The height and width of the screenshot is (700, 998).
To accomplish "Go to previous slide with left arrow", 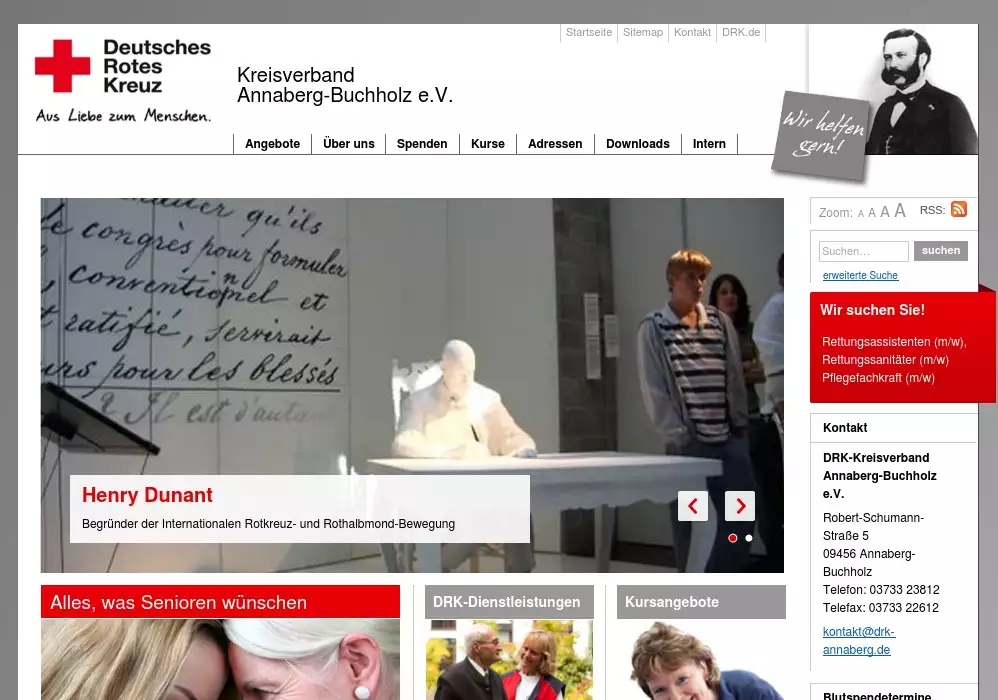I will [693, 506].
